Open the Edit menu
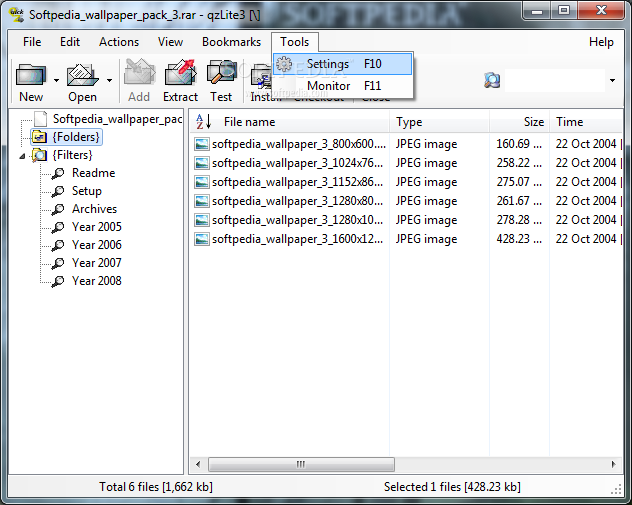 pos(70,42)
